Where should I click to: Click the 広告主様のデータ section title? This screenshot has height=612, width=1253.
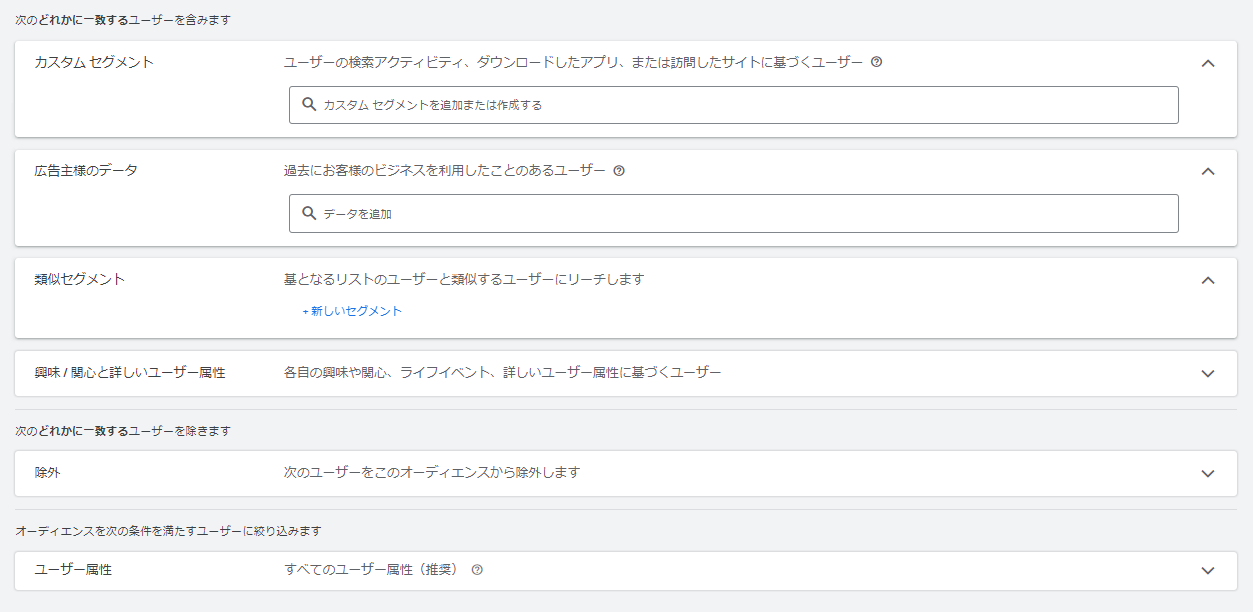click(x=86, y=171)
